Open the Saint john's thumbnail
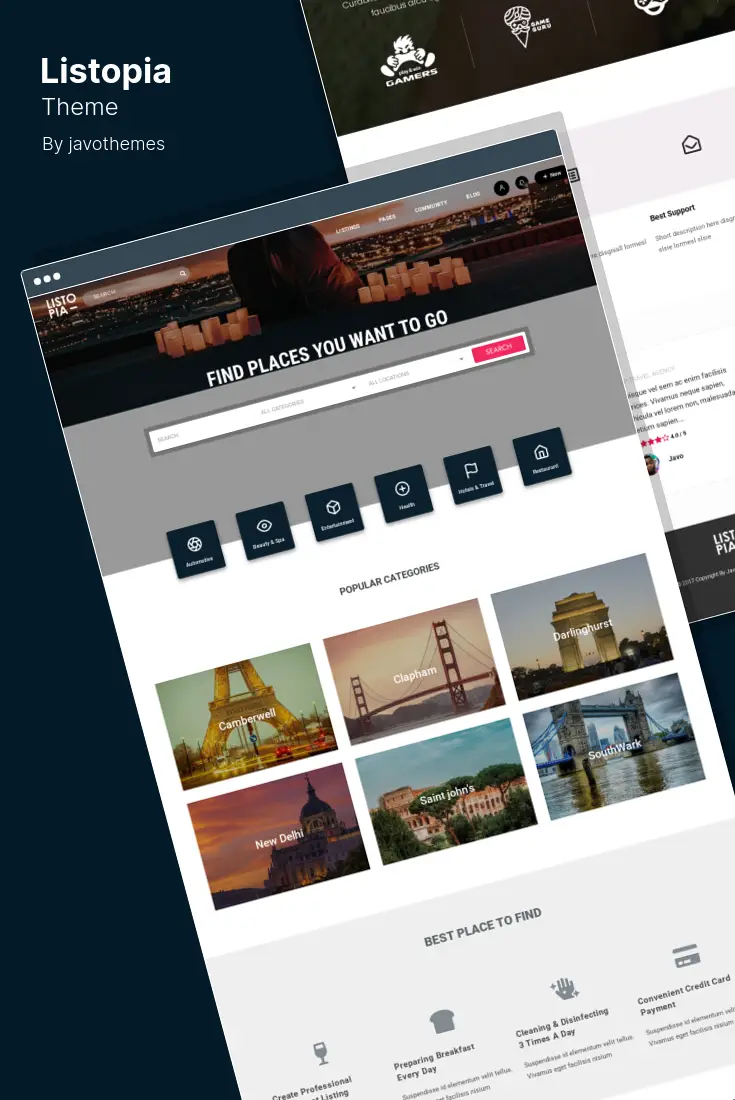This screenshot has height=1100, width=735. tap(446, 791)
